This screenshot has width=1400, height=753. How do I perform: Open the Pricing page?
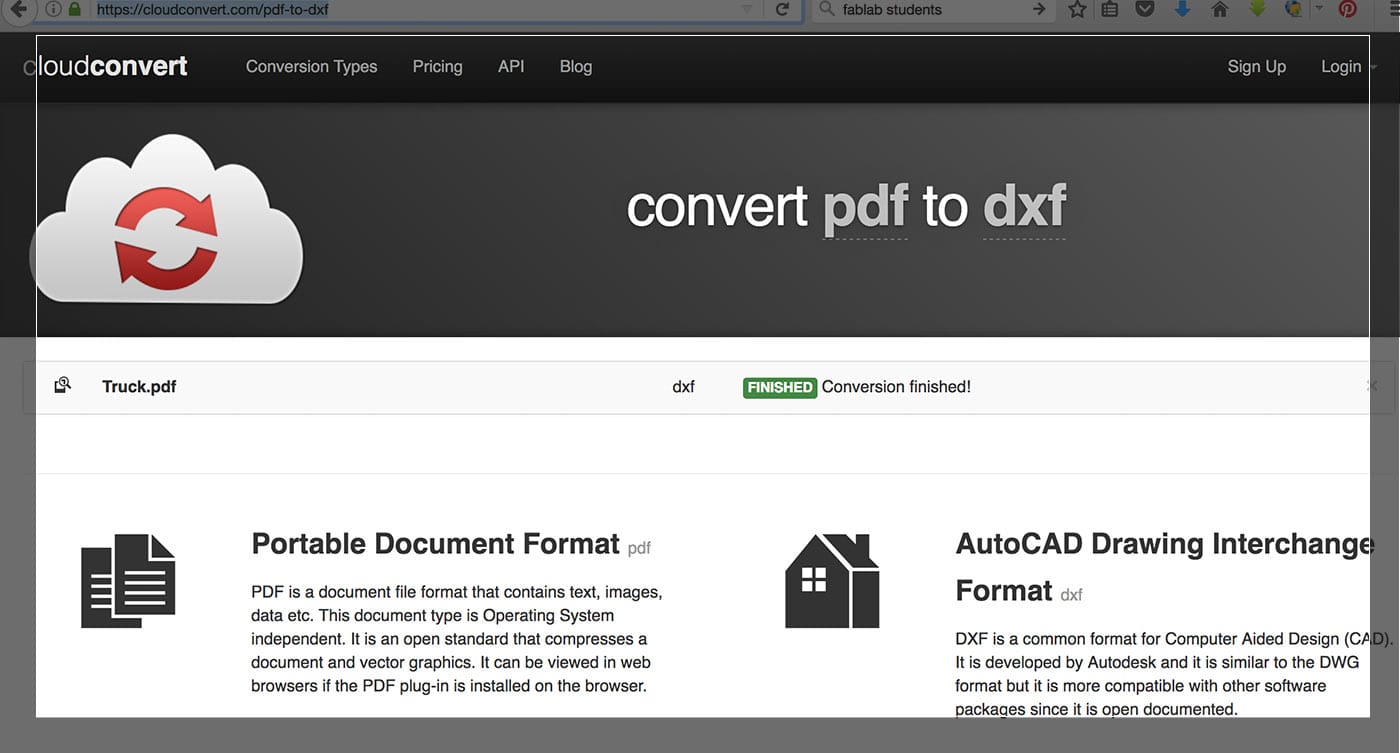438,66
